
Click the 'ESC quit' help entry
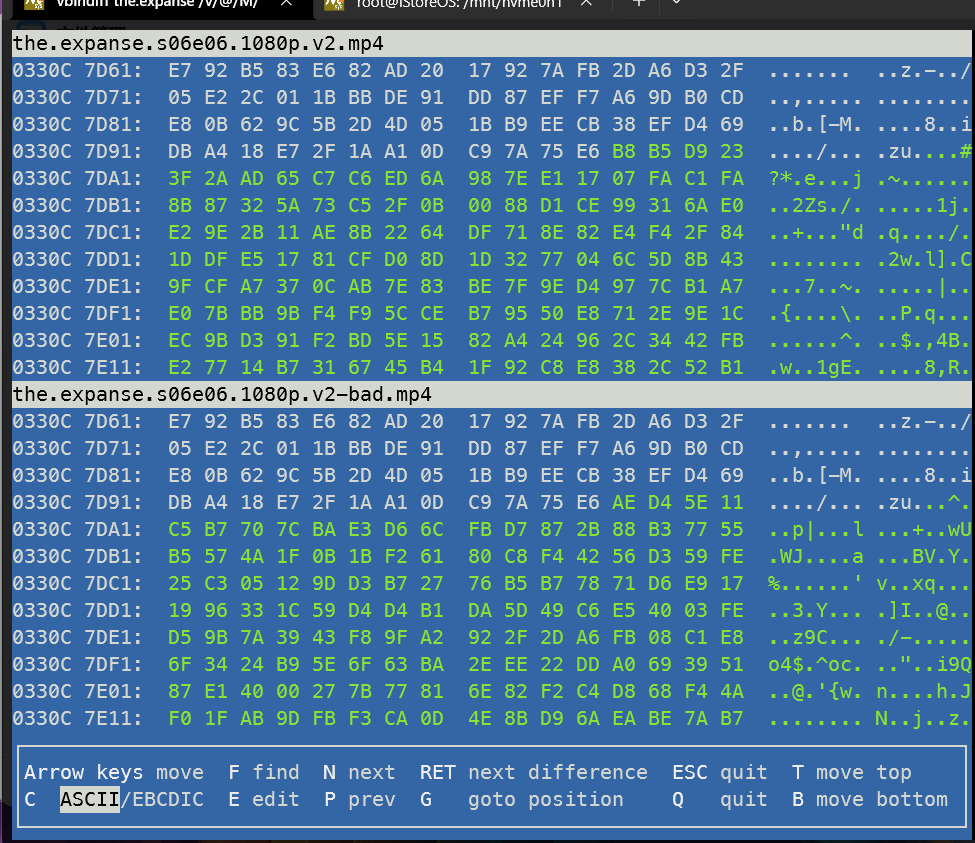719,772
